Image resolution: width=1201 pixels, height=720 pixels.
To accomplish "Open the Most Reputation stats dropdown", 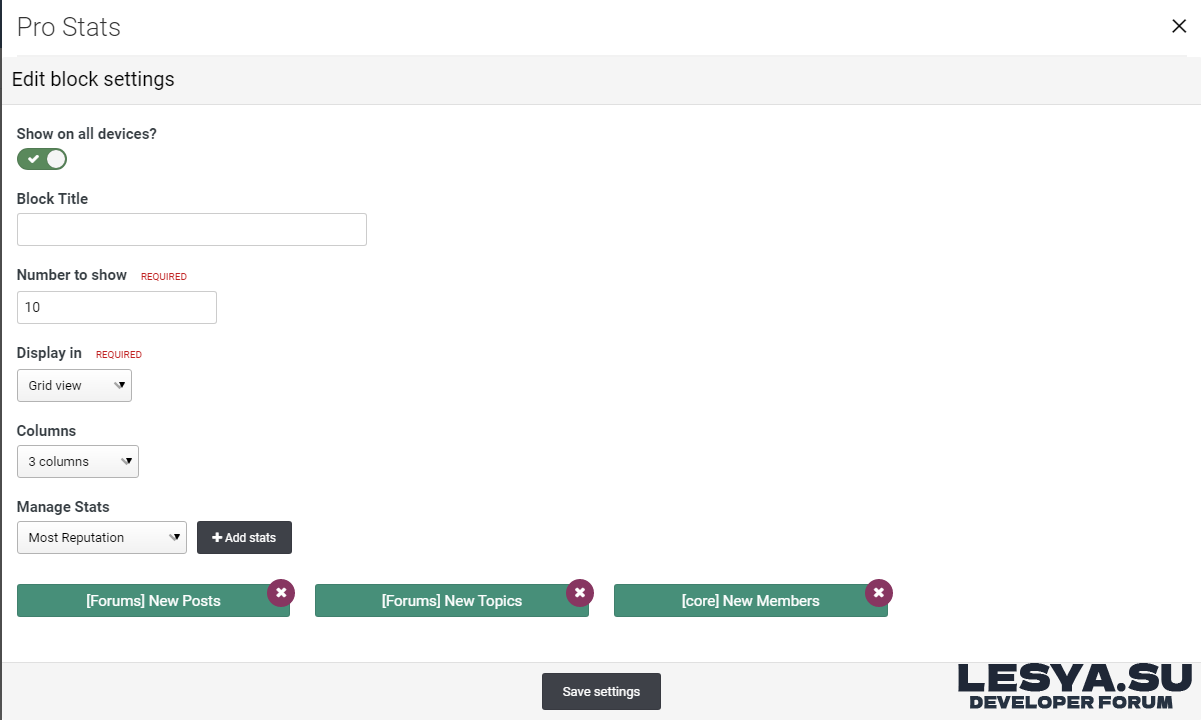I will coord(102,538).
